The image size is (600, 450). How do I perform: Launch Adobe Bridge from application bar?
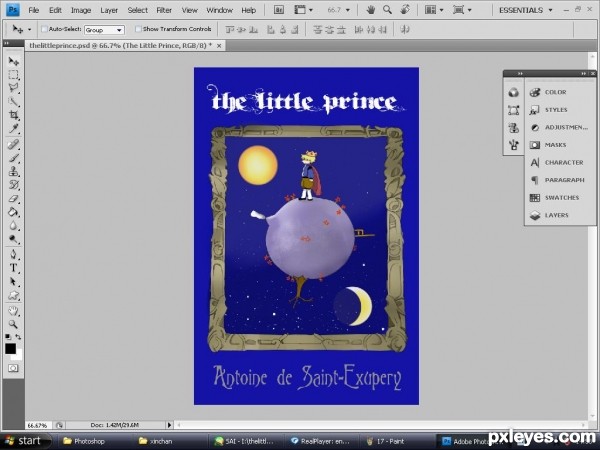pos(279,10)
